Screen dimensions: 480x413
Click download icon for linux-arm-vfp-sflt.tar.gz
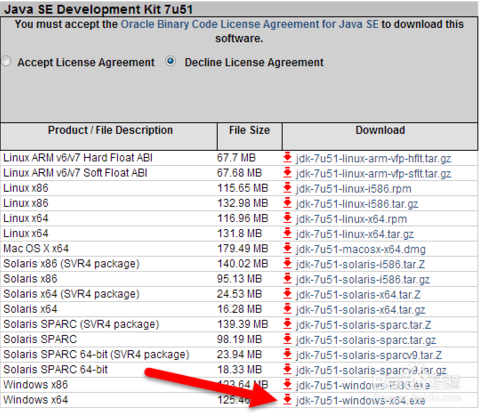pos(287,173)
